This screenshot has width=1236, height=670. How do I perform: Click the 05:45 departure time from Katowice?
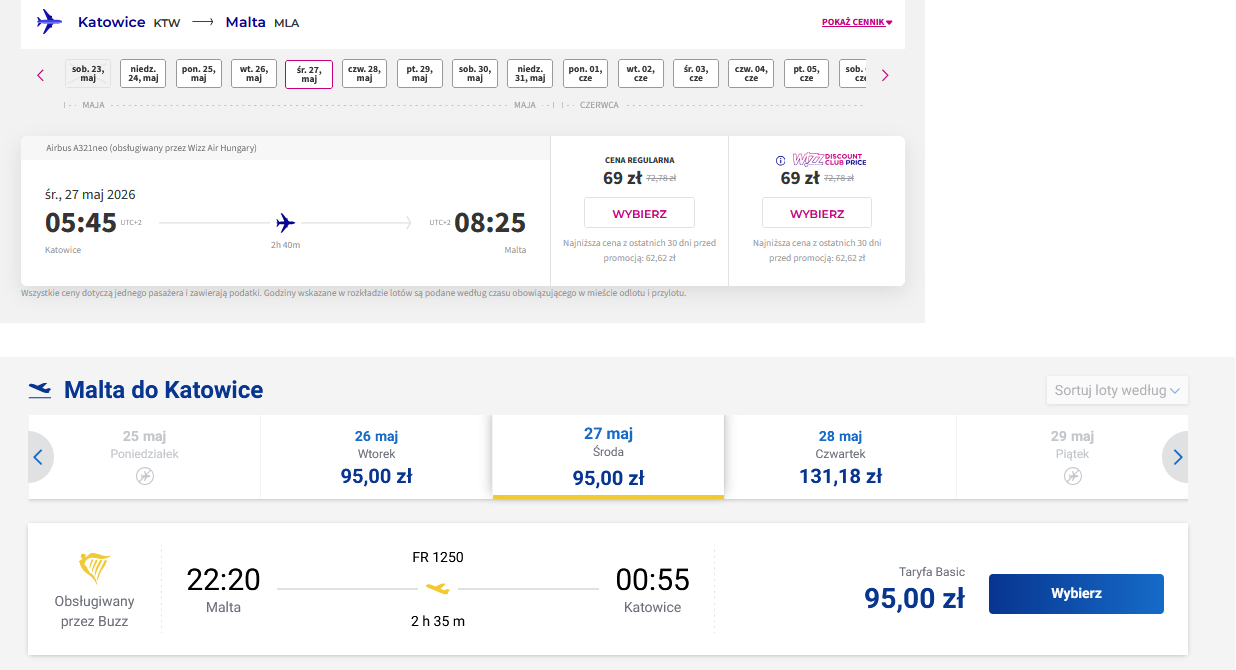tap(81, 222)
